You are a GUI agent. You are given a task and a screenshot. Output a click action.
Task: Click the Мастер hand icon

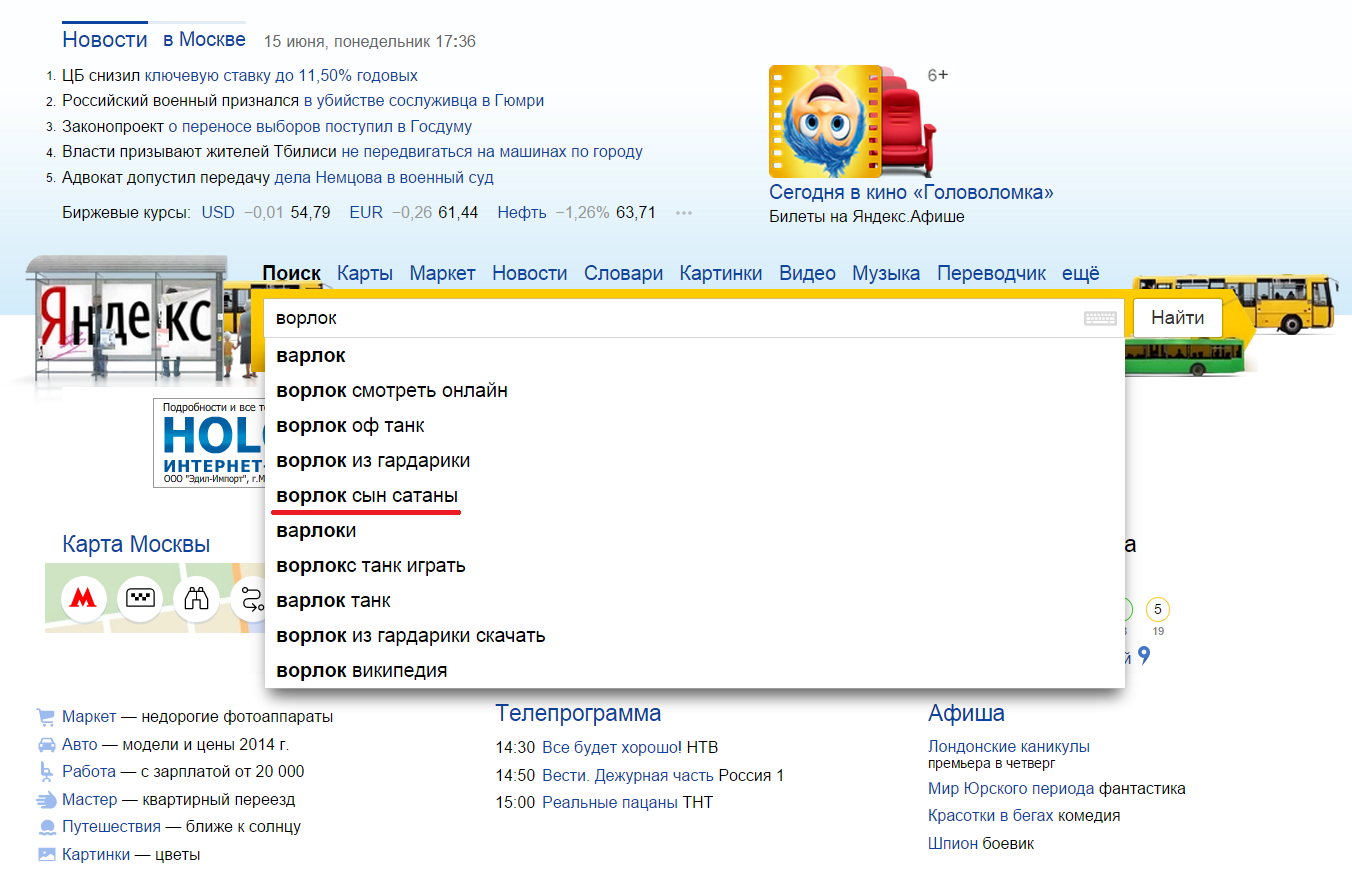coord(46,800)
